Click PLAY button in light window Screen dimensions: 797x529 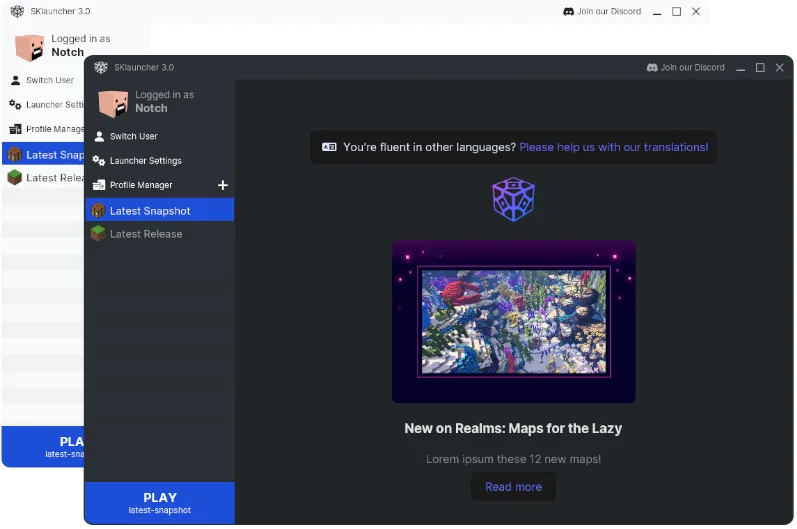[x=43, y=446]
